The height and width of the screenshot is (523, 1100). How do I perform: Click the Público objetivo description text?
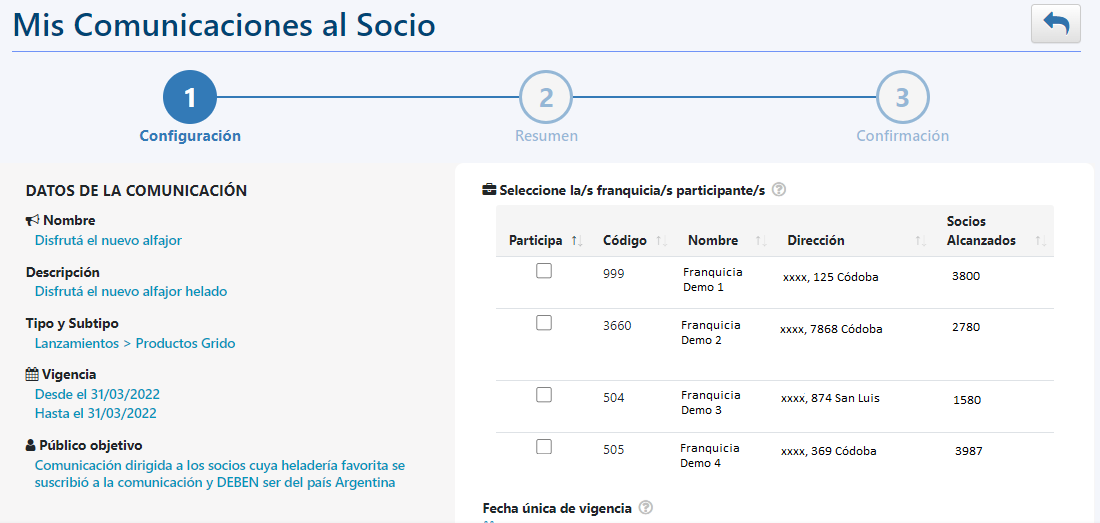click(220, 474)
